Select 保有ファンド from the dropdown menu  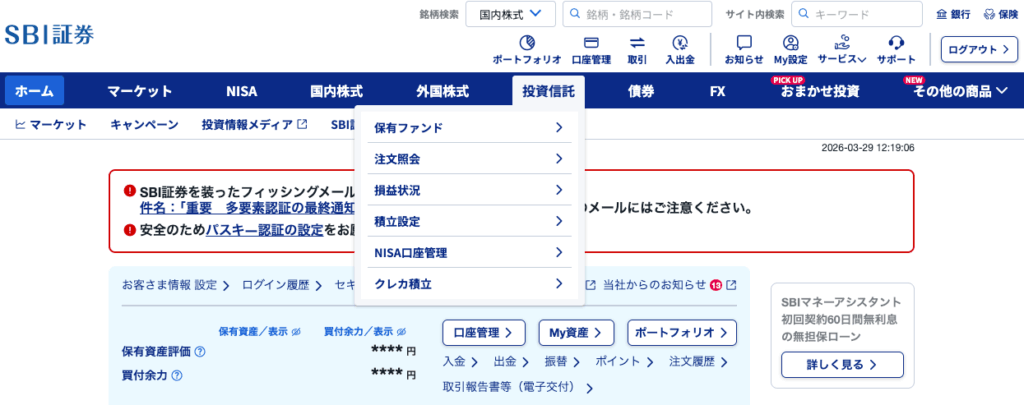tap(468, 128)
